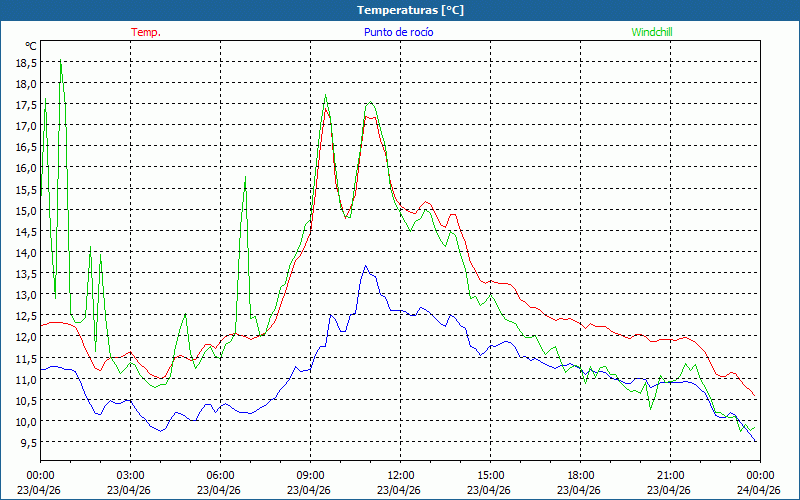The image size is (800, 500).
Task: Select the 06:00 time marker on the x-axis
Action: click(x=220, y=475)
